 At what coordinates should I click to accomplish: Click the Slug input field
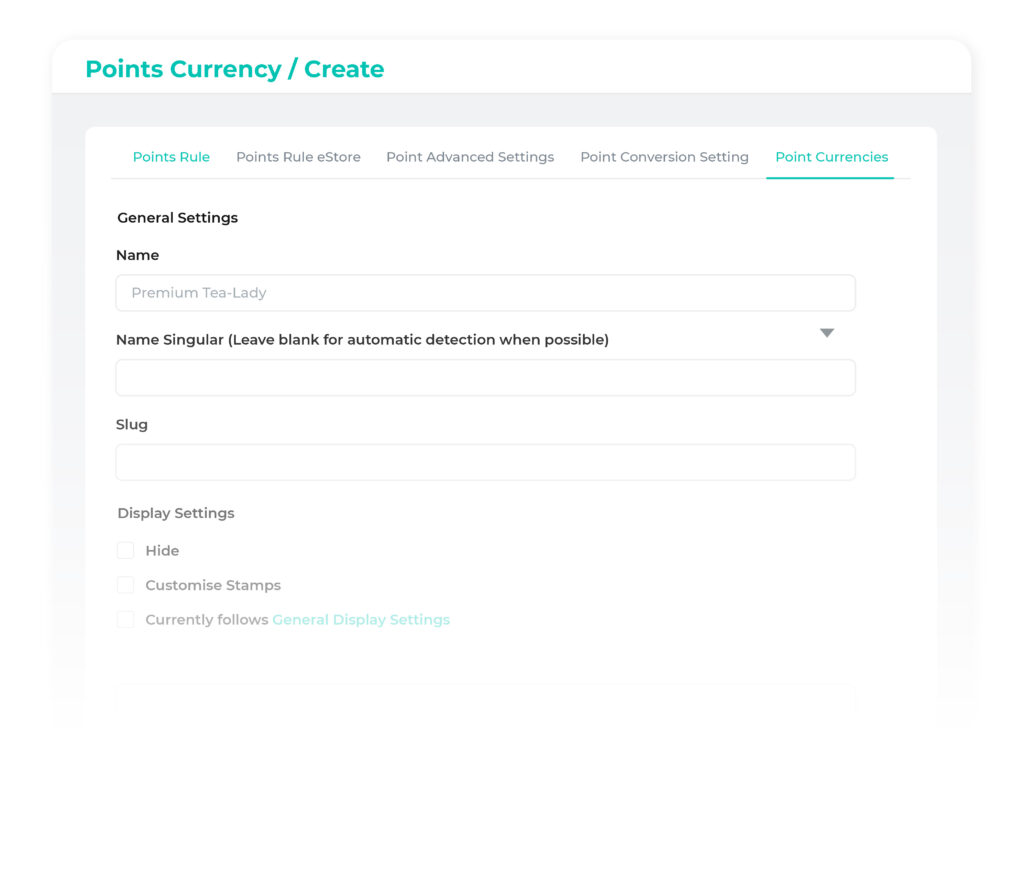[485, 462]
